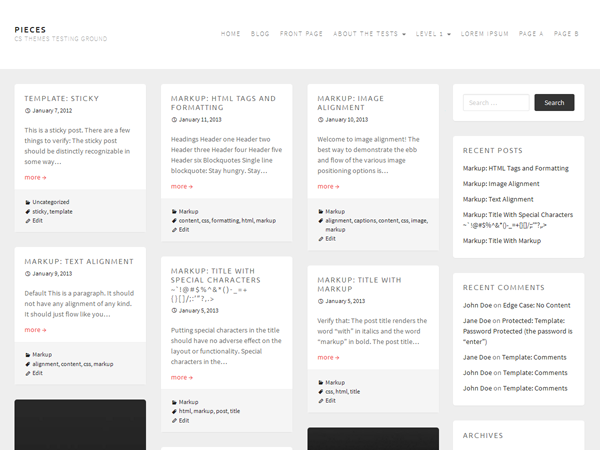Focus the Search input field
Viewport: 600px width, 450px height.
496,103
